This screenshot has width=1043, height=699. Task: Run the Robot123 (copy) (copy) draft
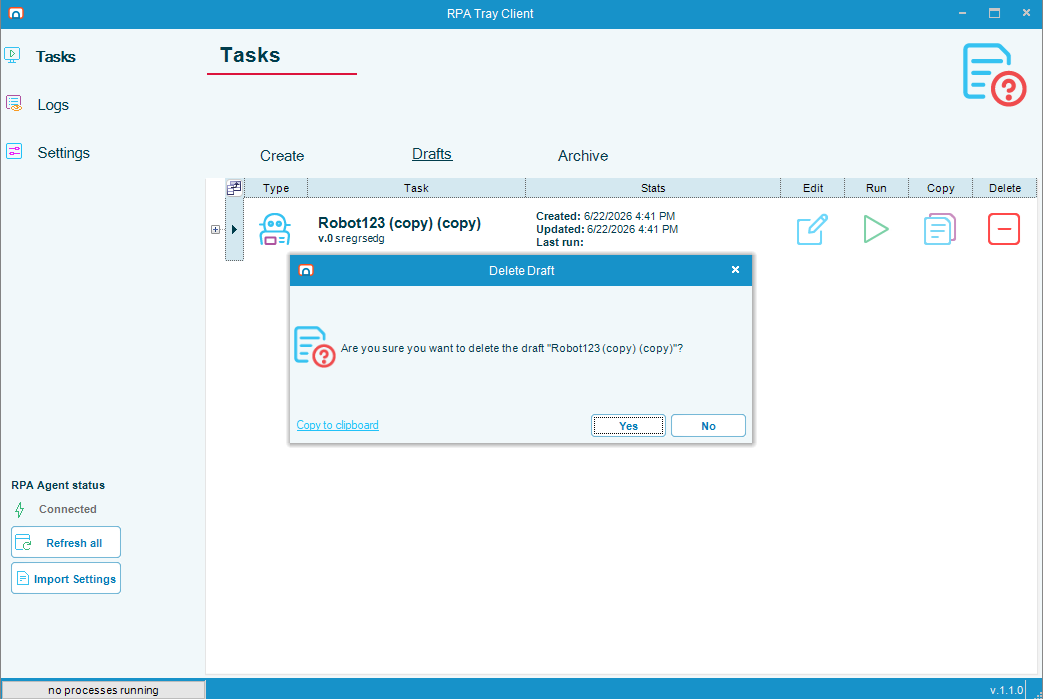click(876, 229)
